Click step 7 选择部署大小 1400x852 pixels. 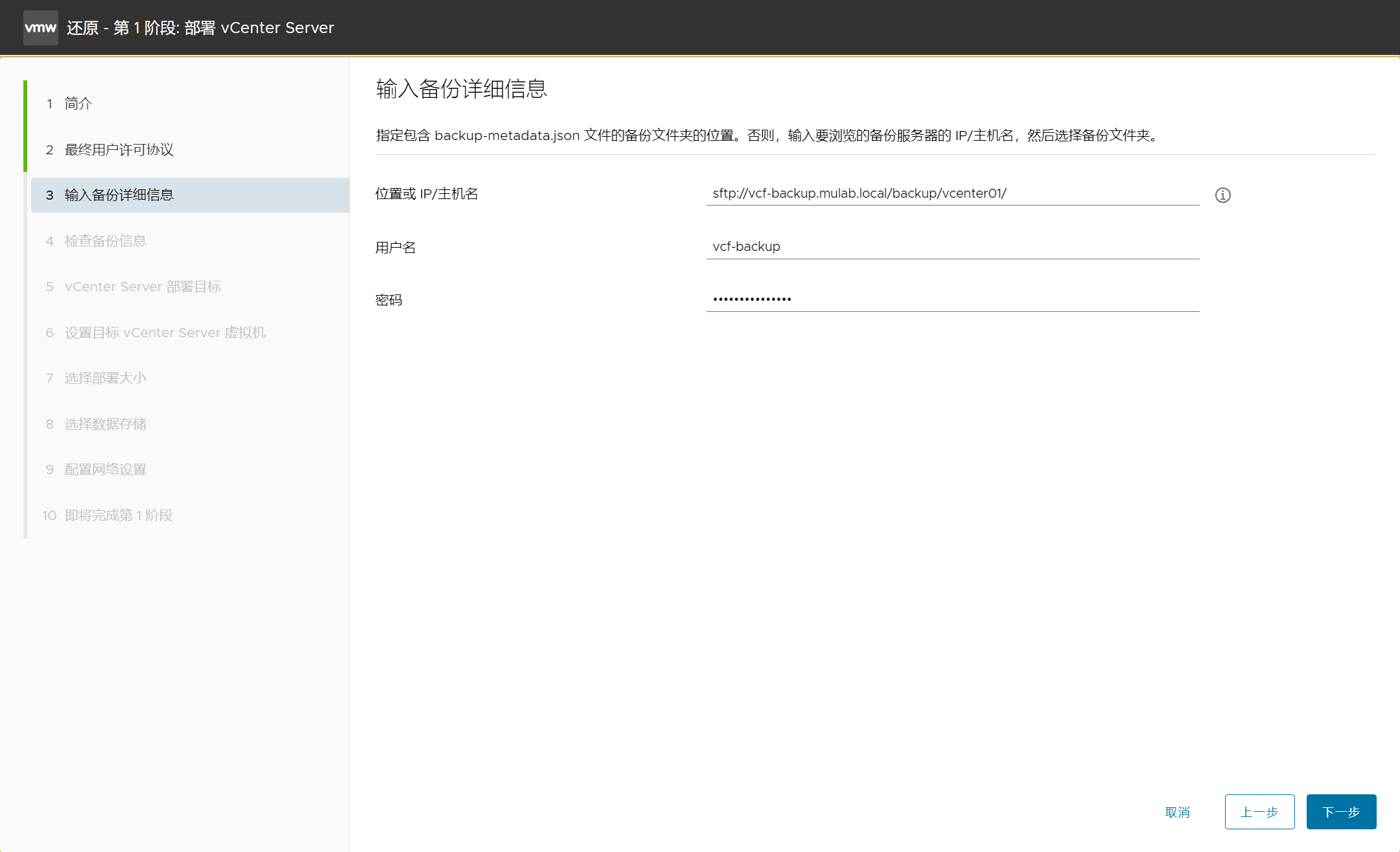click(x=105, y=378)
